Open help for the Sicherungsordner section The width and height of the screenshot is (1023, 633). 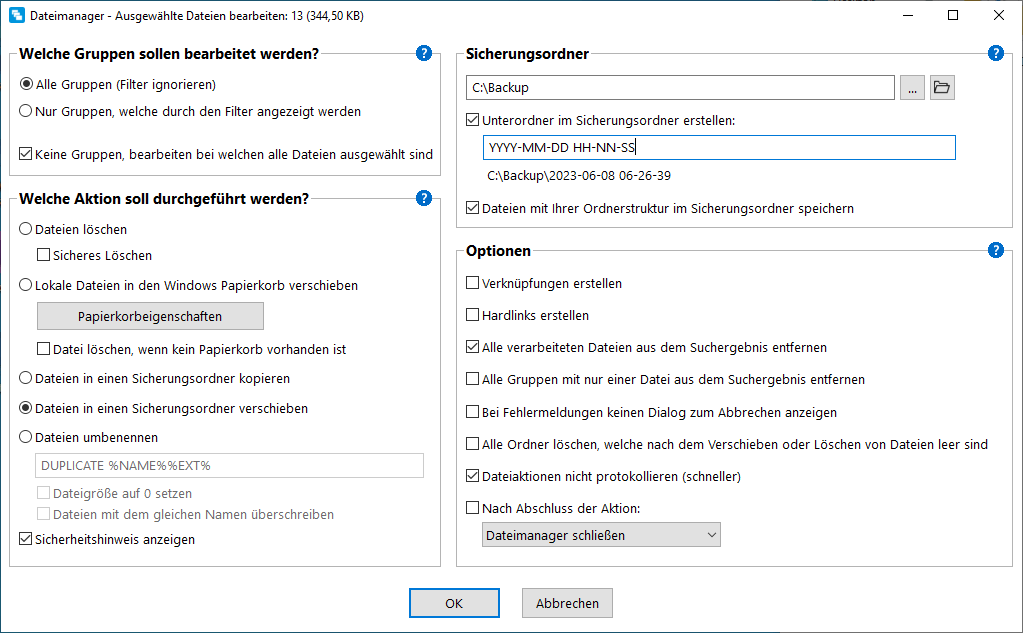(x=995, y=53)
